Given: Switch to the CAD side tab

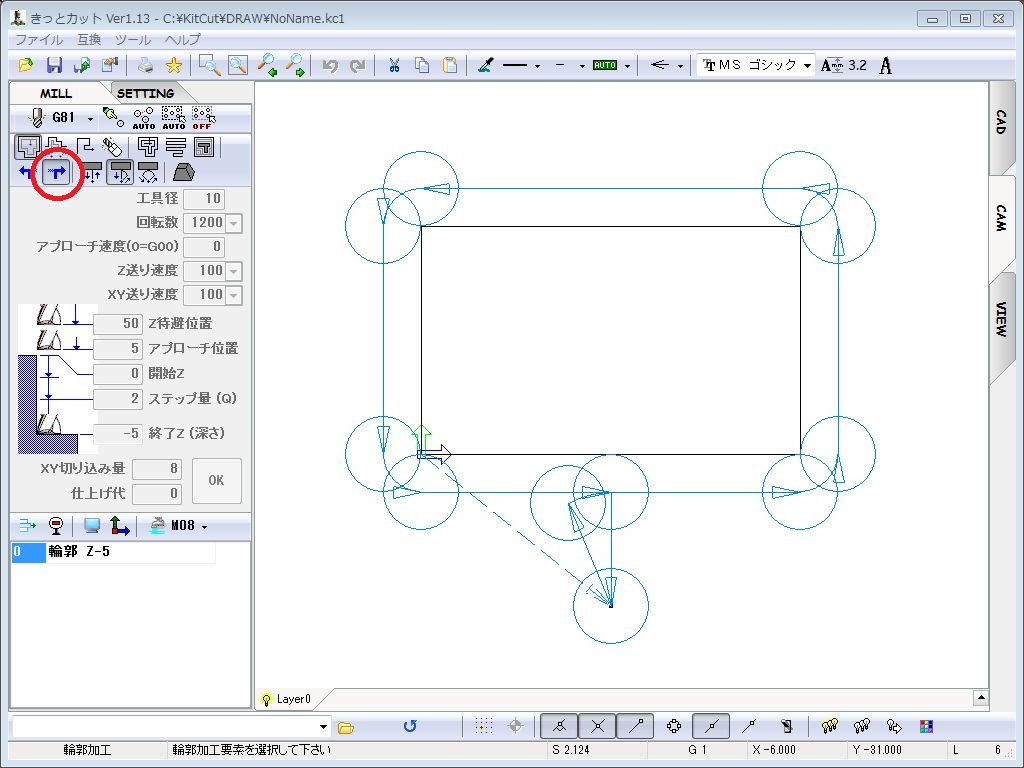Looking at the screenshot, I should [x=1001, y=123].
